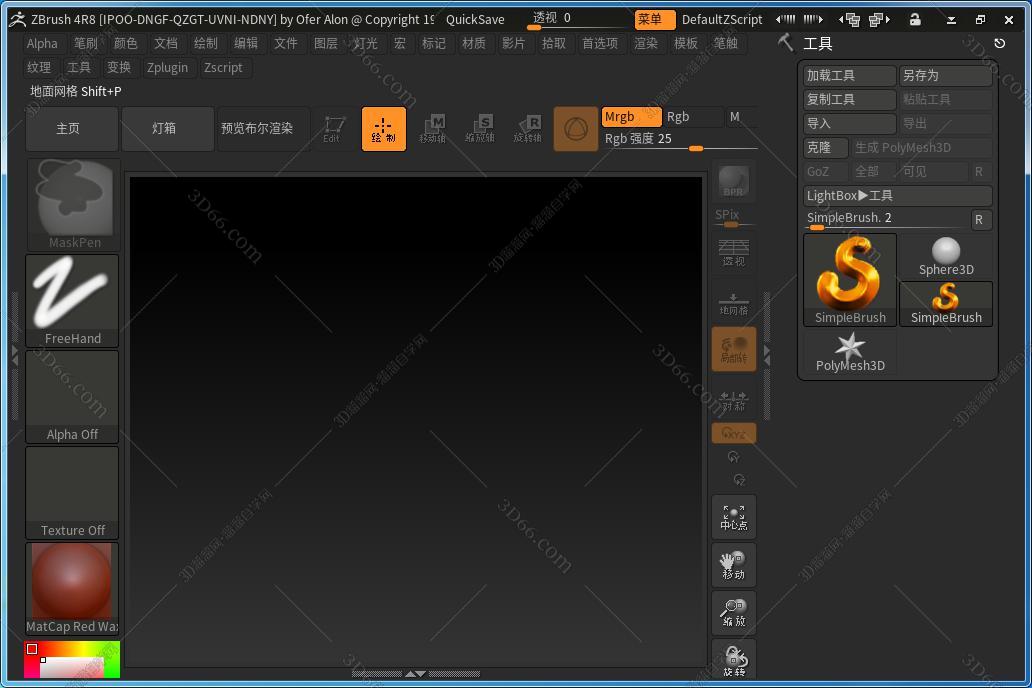
Task: Open the 灯箱 LightBox button
Action: 168,129
